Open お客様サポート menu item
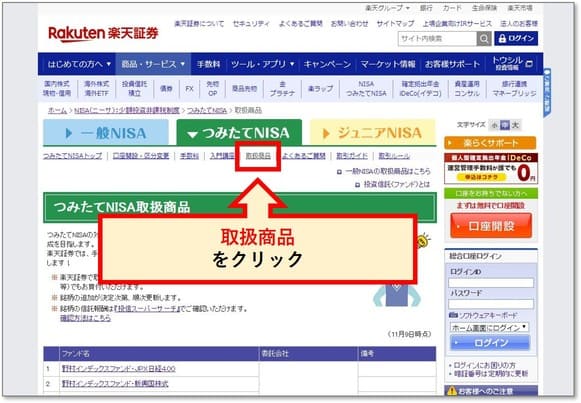581x403 pixels. click(x=452, y=64)
